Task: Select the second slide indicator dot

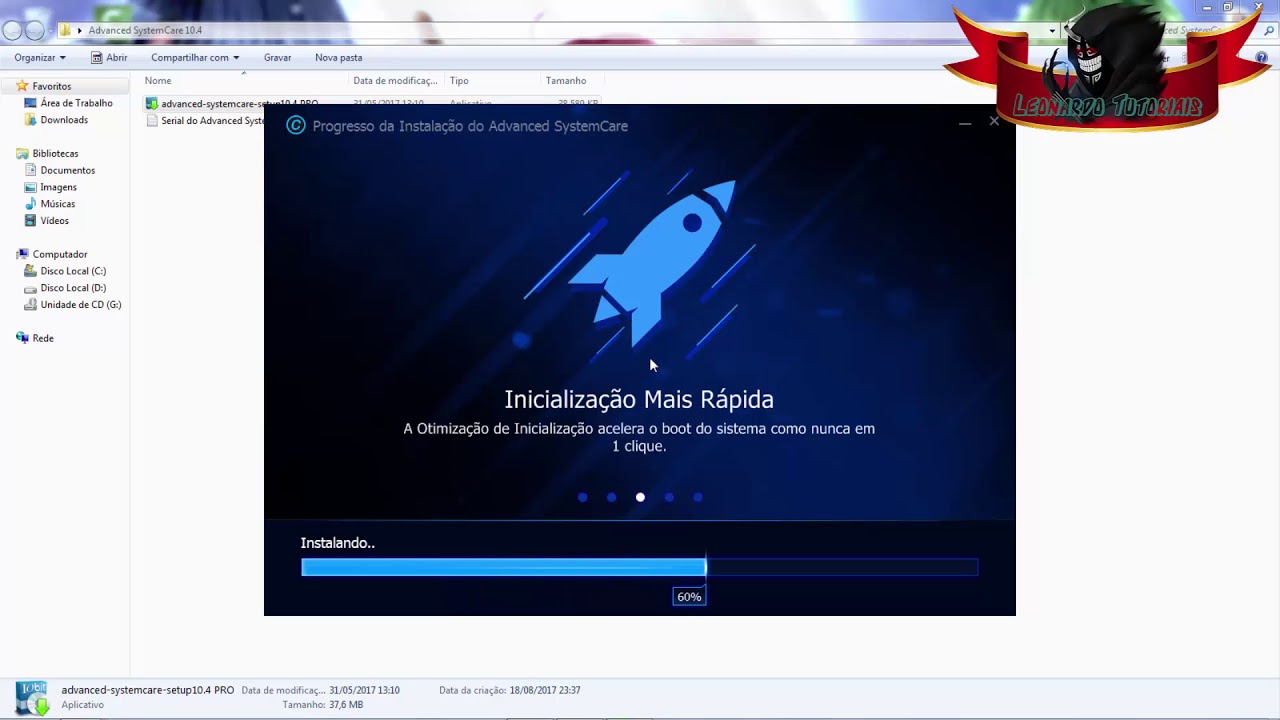Action: [x=611, y=497]
